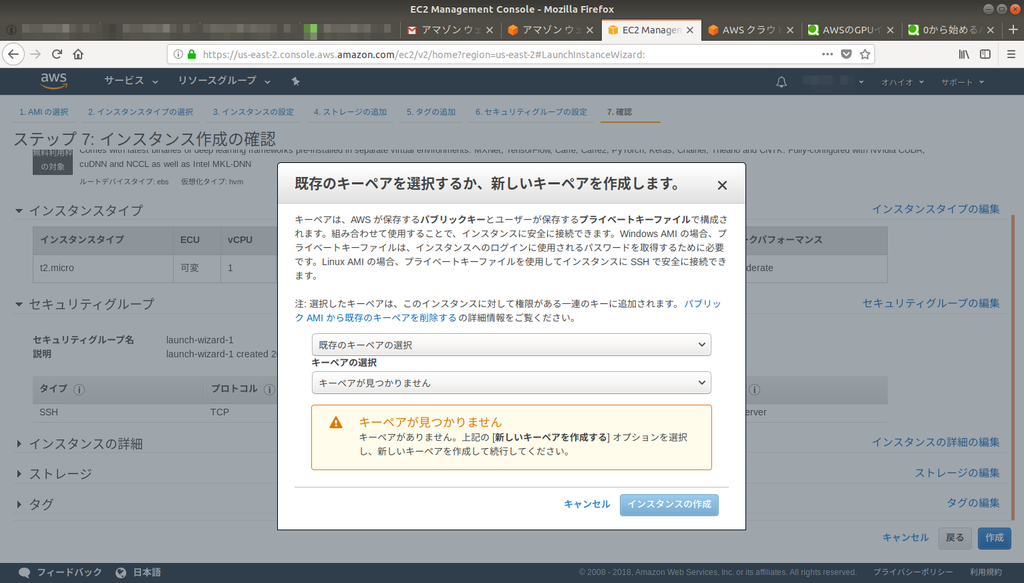Open the リソースグループ menu

point(224,80)
